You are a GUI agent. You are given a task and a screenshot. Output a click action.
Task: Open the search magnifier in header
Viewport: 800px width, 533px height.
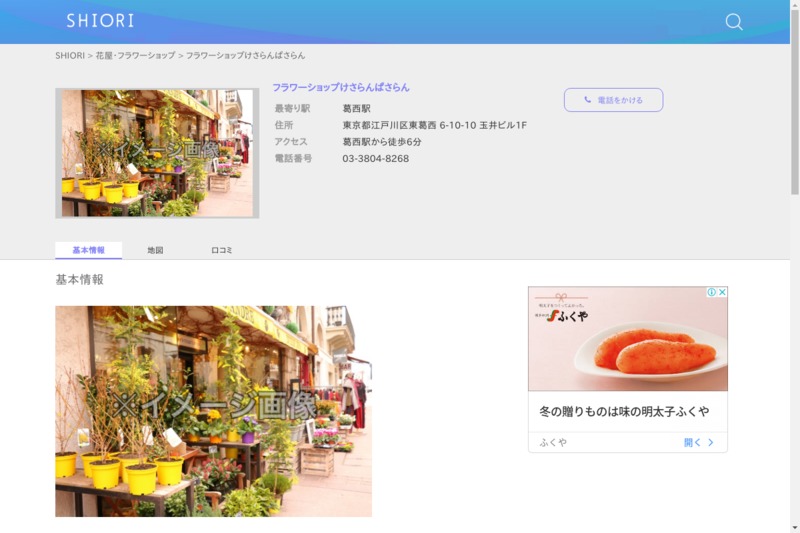click(733, 22)
